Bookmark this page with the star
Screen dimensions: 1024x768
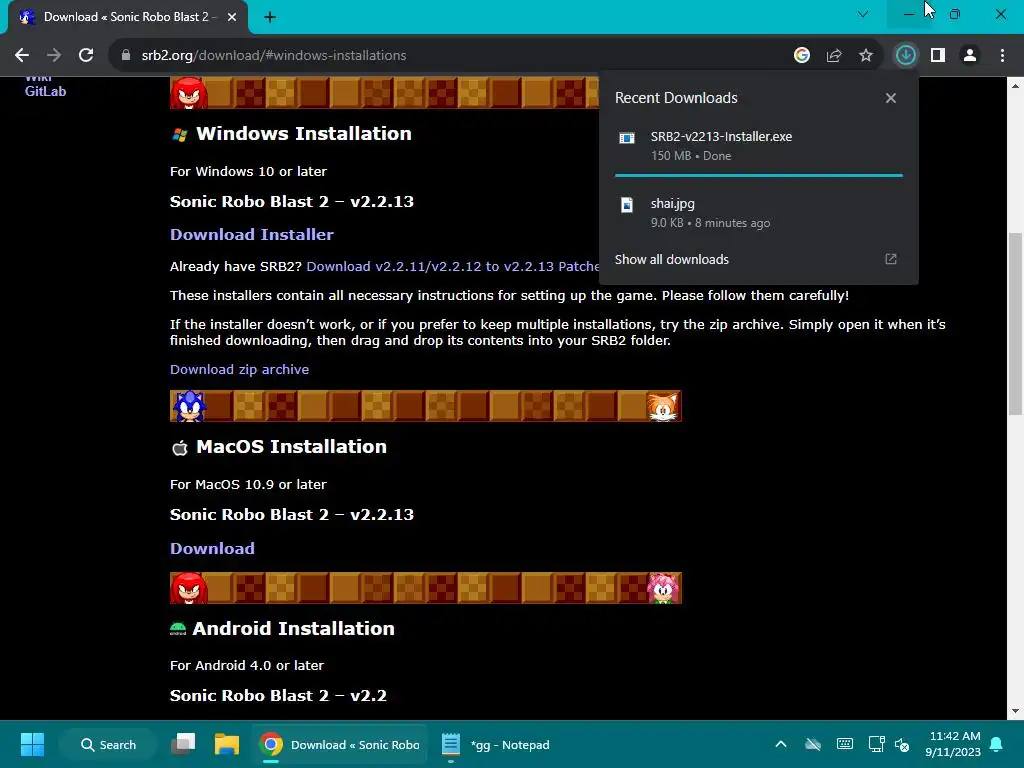(866, 56)
